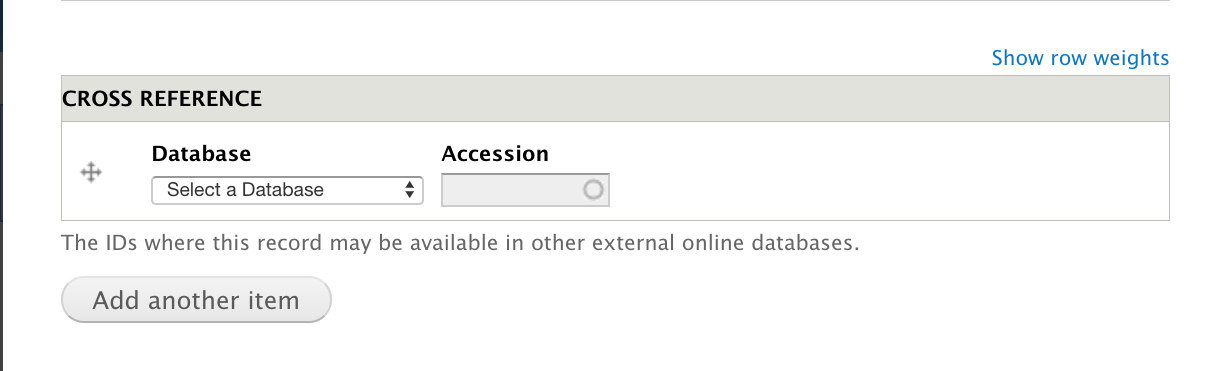Expand the Database combo box list

pos(287,189)
